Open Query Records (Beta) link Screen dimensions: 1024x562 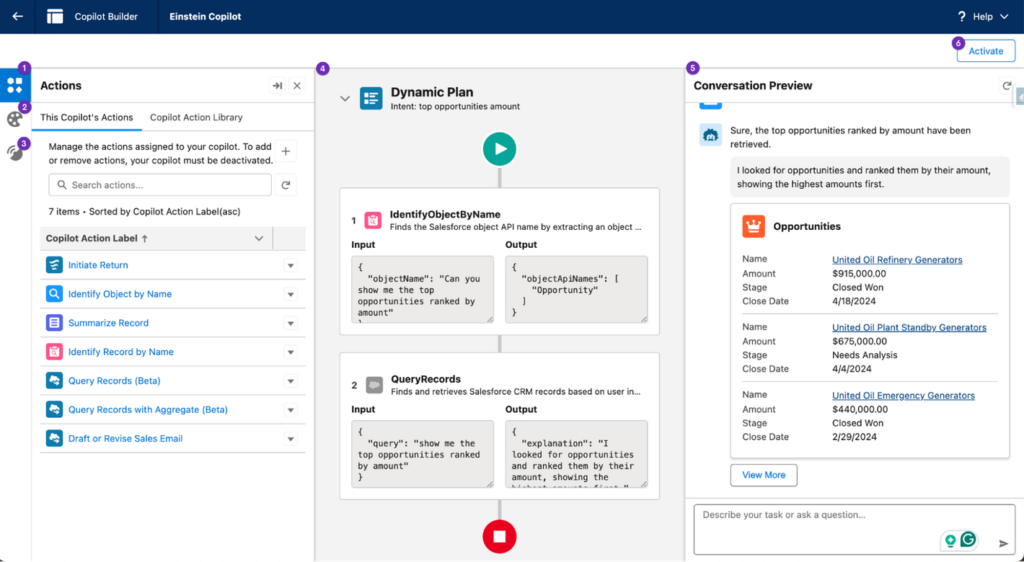(x=114, y=381)
